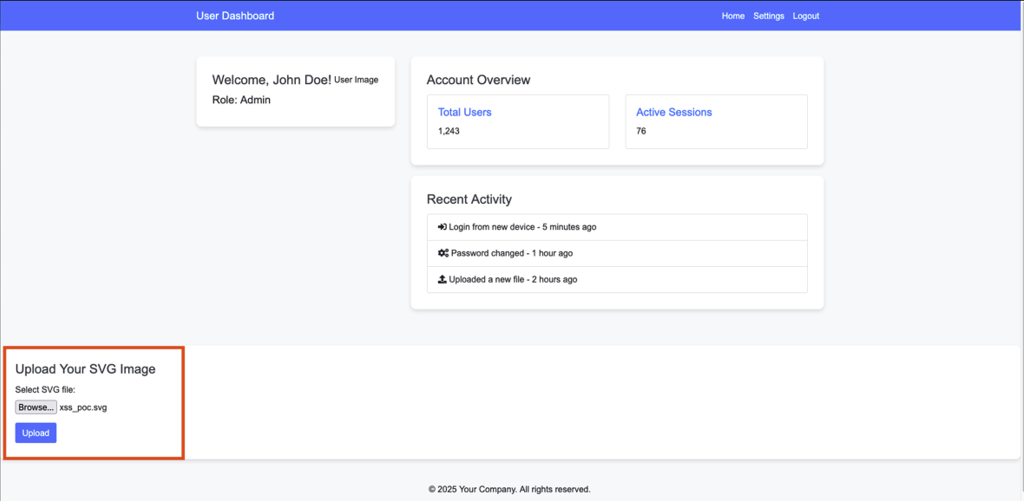Click the 76 active sessions value
Screen dimensions: 1027x501
pos(641,131)
